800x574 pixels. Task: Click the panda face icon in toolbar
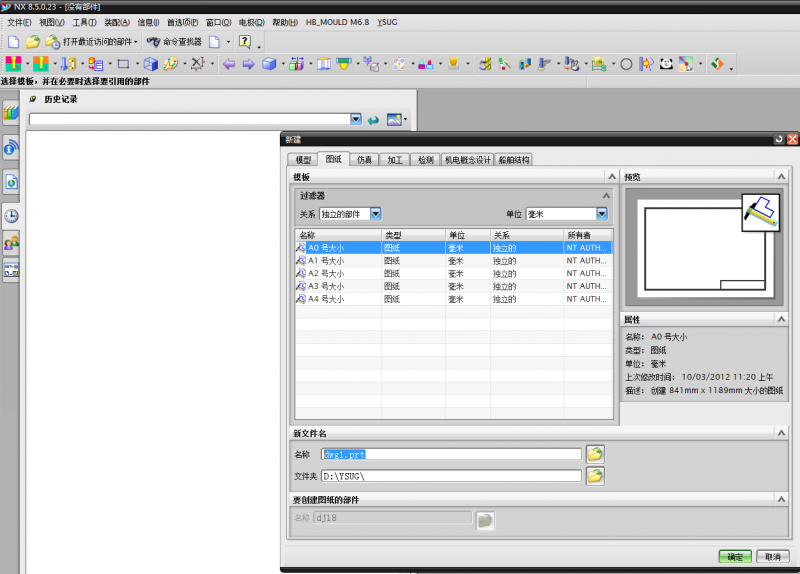(x=666, y=64)
